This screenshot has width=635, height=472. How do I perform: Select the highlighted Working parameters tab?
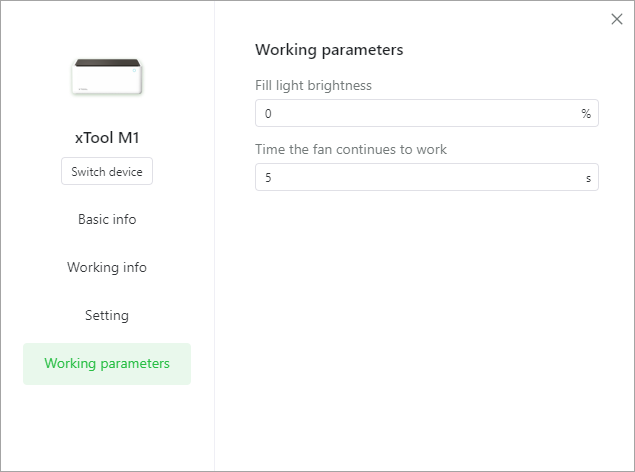[107, 364]
